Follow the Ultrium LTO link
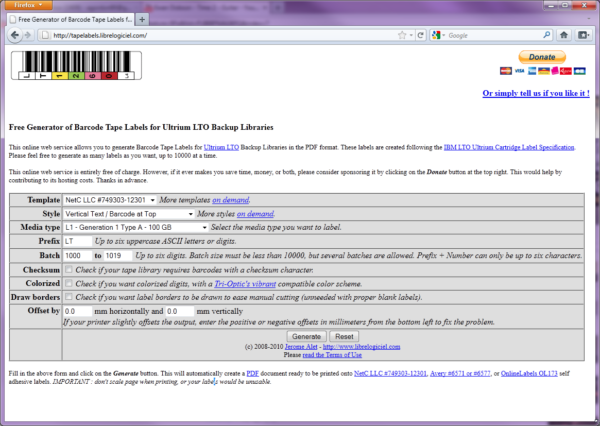 (x=221, y=147)
